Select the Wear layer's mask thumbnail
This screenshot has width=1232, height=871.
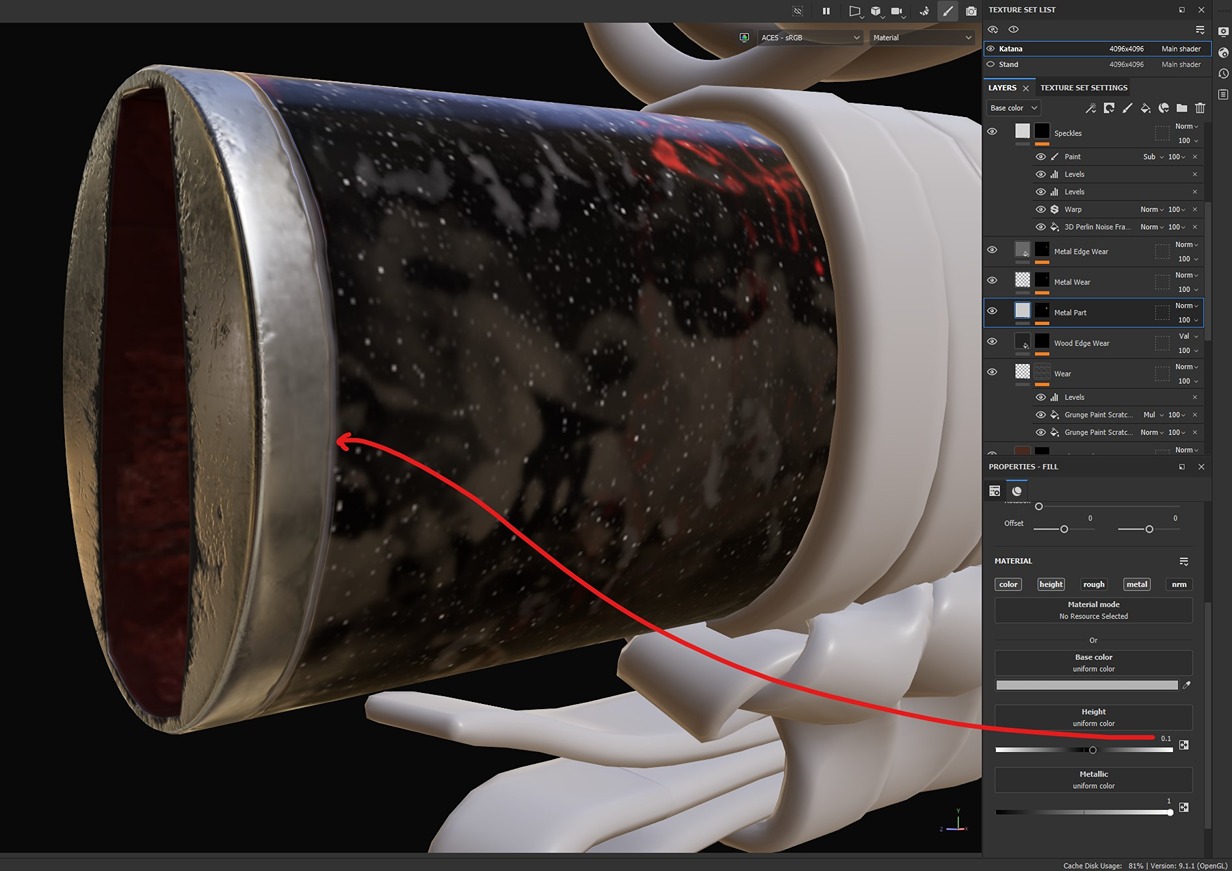pyautogui.click(x=1042, y=373)
